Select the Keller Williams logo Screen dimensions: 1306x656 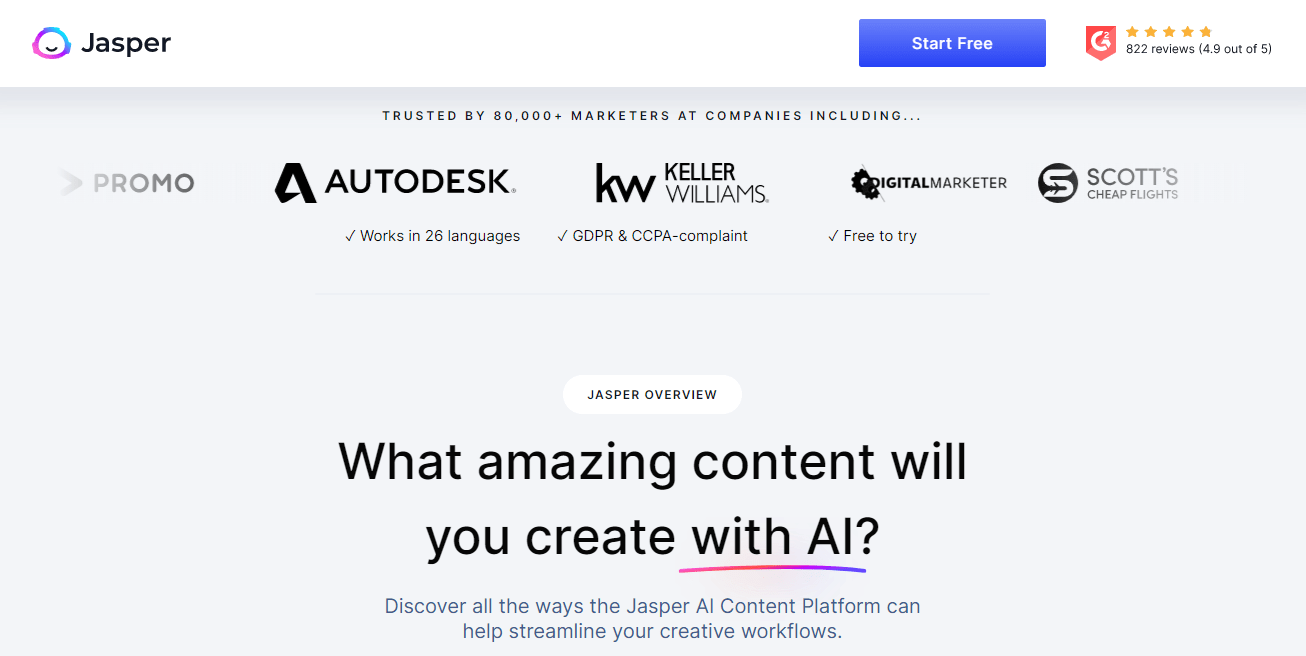click(680, 182)
